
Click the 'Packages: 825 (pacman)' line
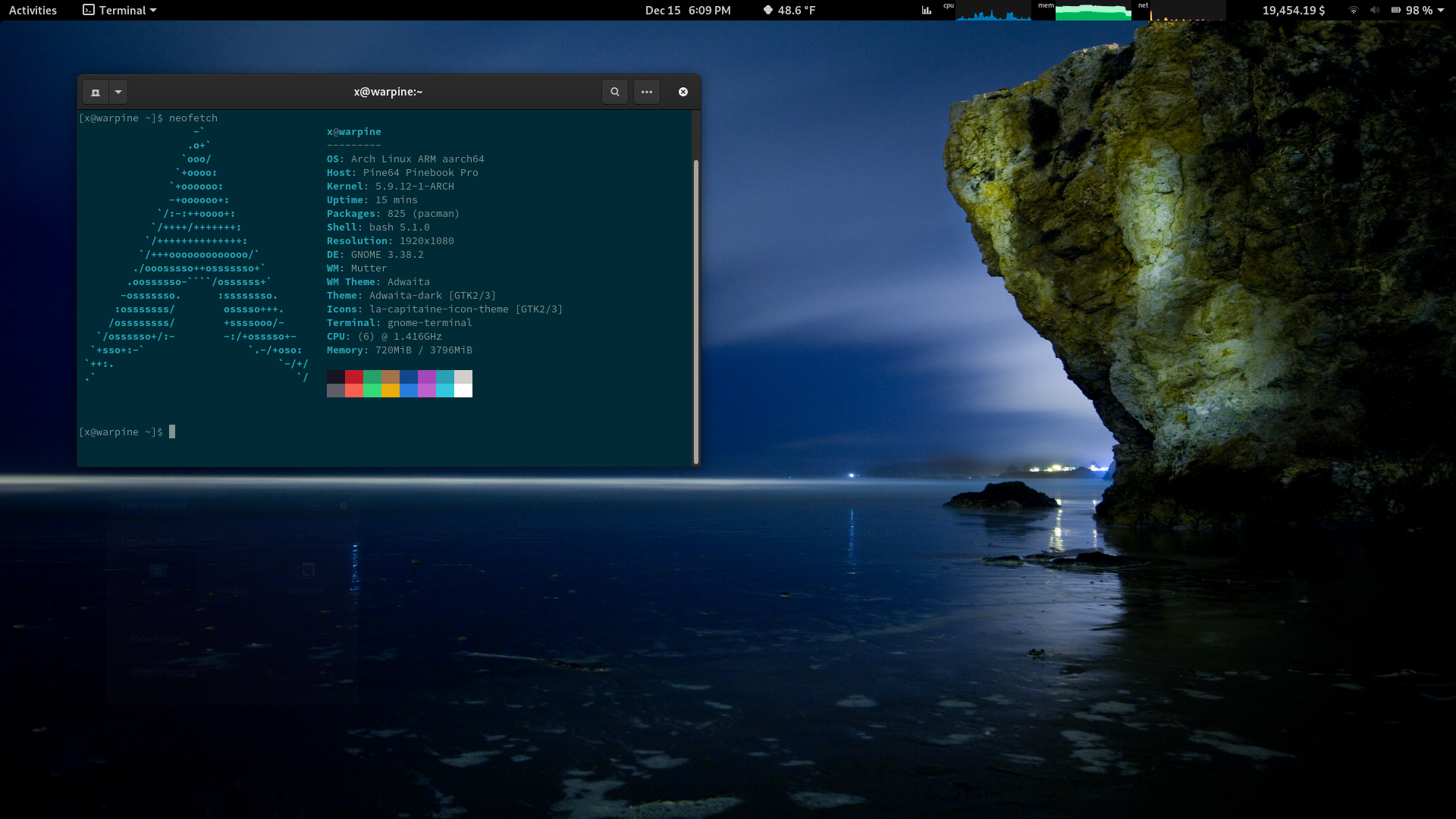pyautogui.click(x=394, y=214)
